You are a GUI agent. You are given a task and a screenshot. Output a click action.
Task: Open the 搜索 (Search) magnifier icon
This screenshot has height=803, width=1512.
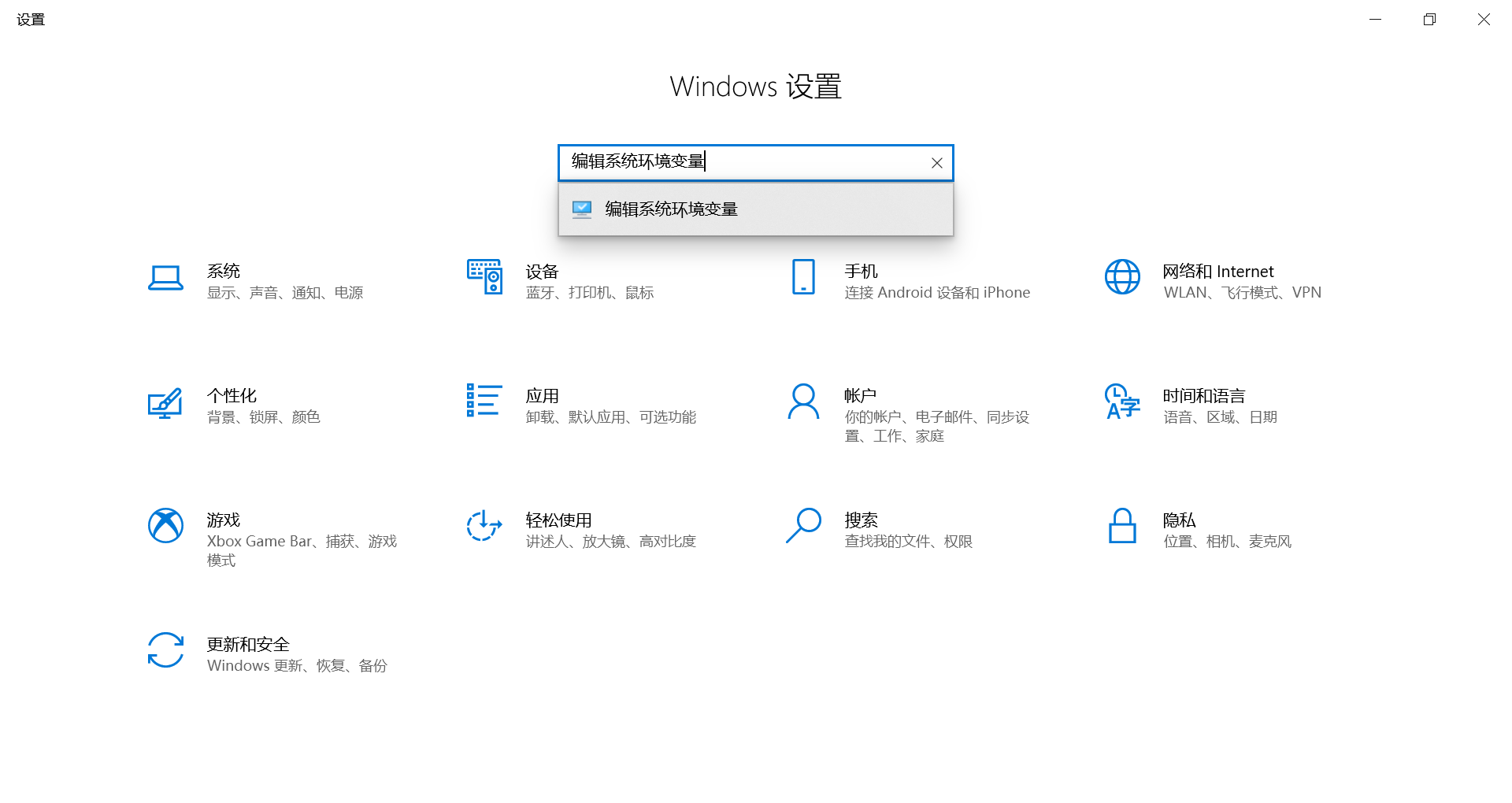tap(802, 526)
